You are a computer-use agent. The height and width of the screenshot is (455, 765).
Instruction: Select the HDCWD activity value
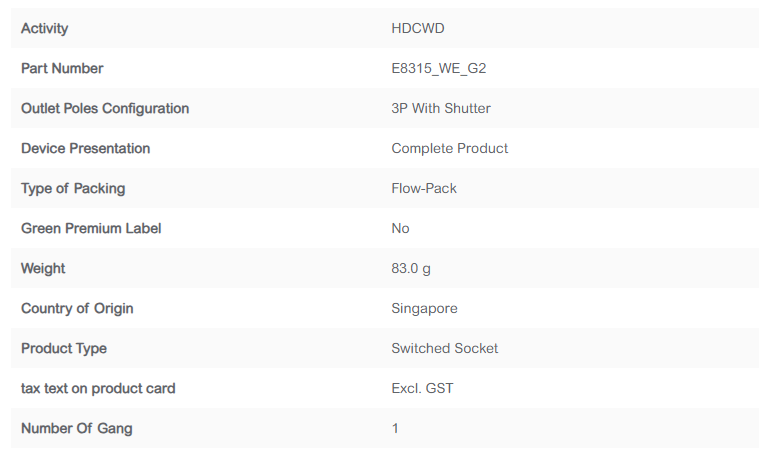click(418, 28)
